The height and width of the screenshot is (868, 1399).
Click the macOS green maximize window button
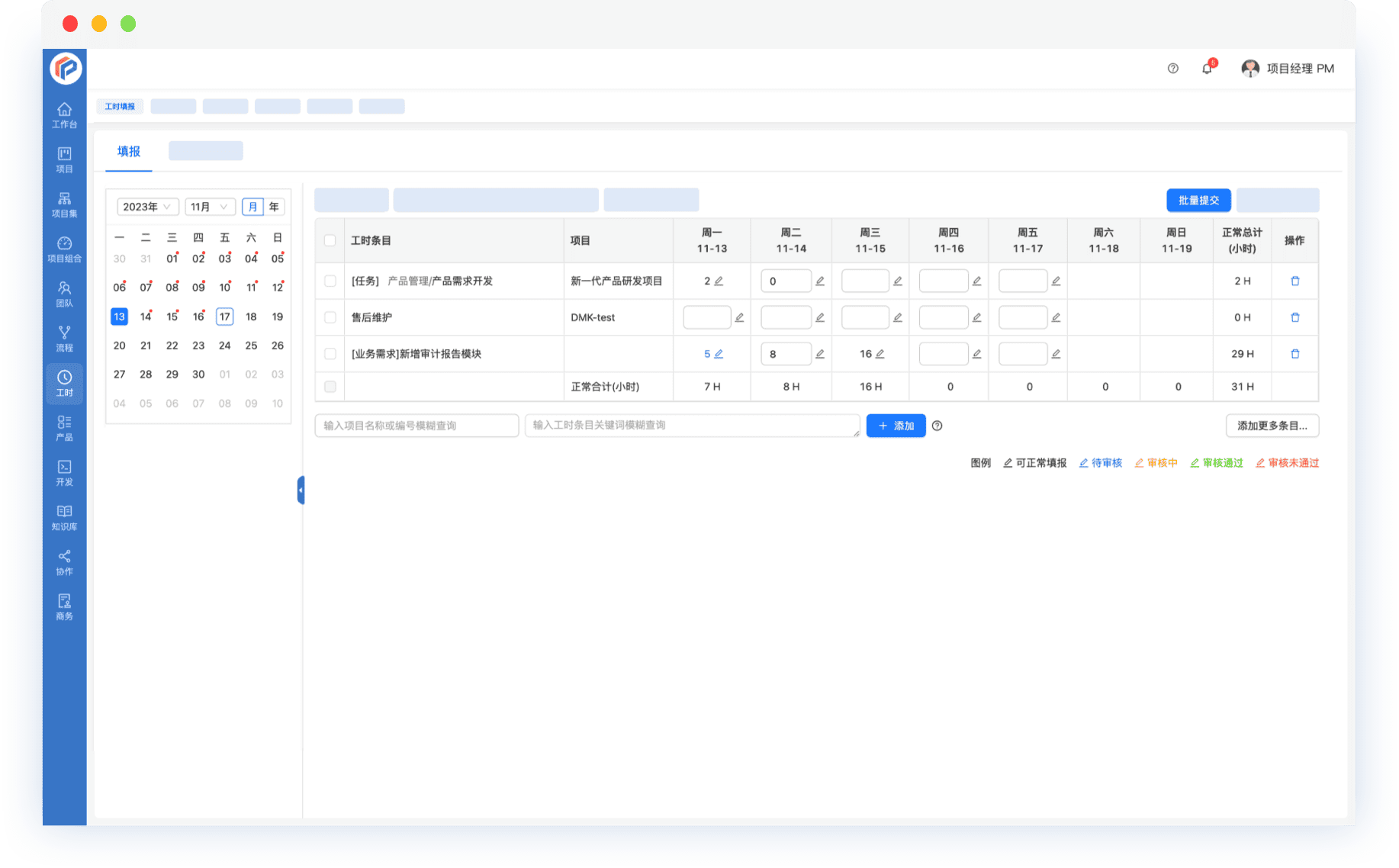pyautogui.click(x=128, y=24)
